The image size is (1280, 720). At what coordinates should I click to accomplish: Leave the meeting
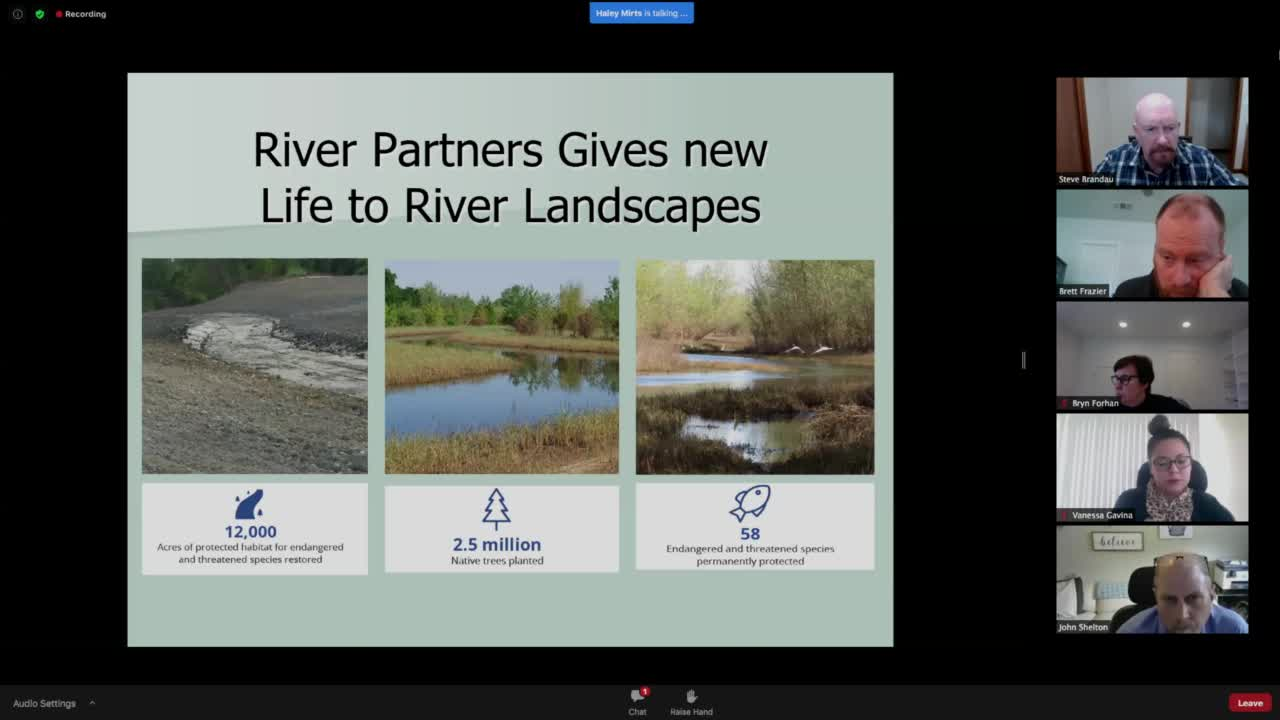pos(1250,703)
